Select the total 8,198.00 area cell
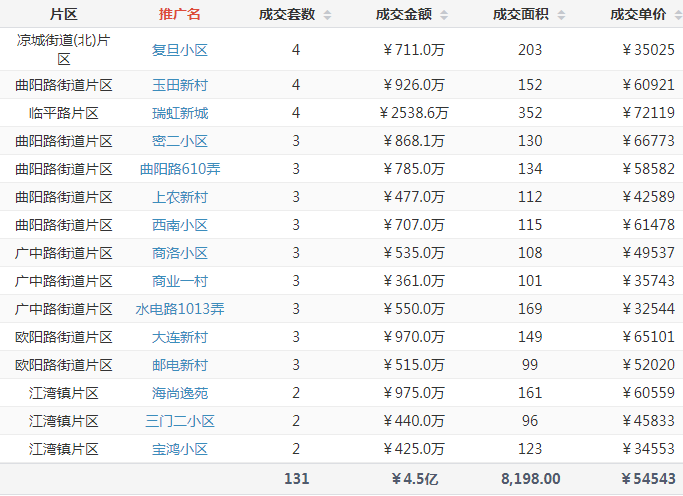Viewport: 683px width, 496px height. 531,479
